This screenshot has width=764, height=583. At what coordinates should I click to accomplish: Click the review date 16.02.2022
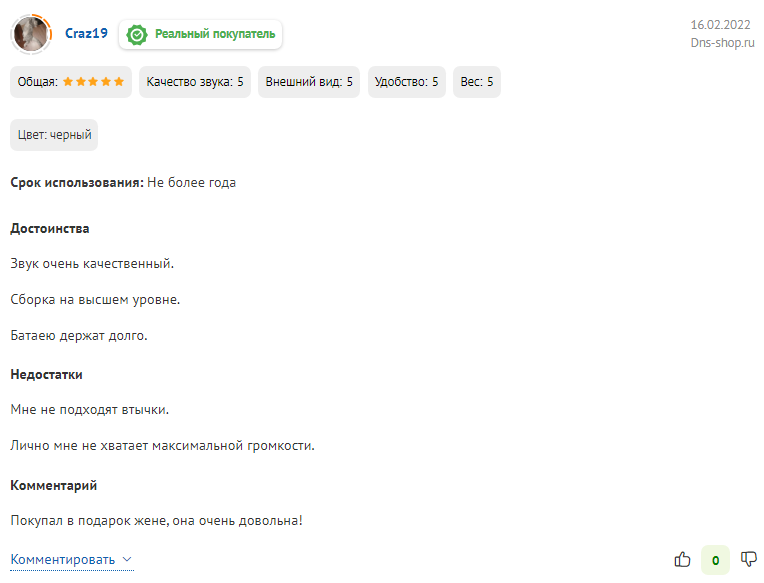[x=720, y=25]
